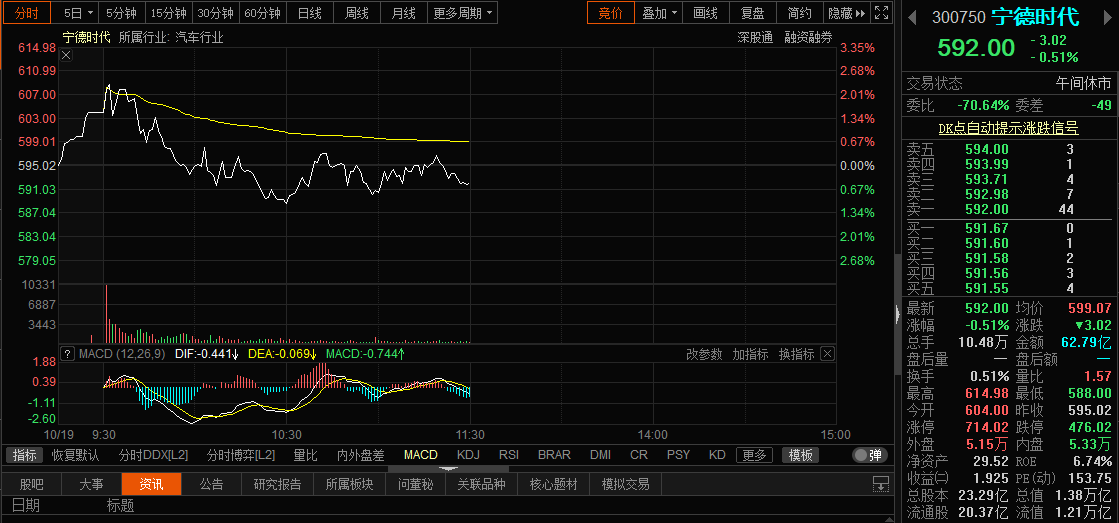
Task: Click the fullscreen expand icon
Action: pyautogui.click(x=880, y=14)
